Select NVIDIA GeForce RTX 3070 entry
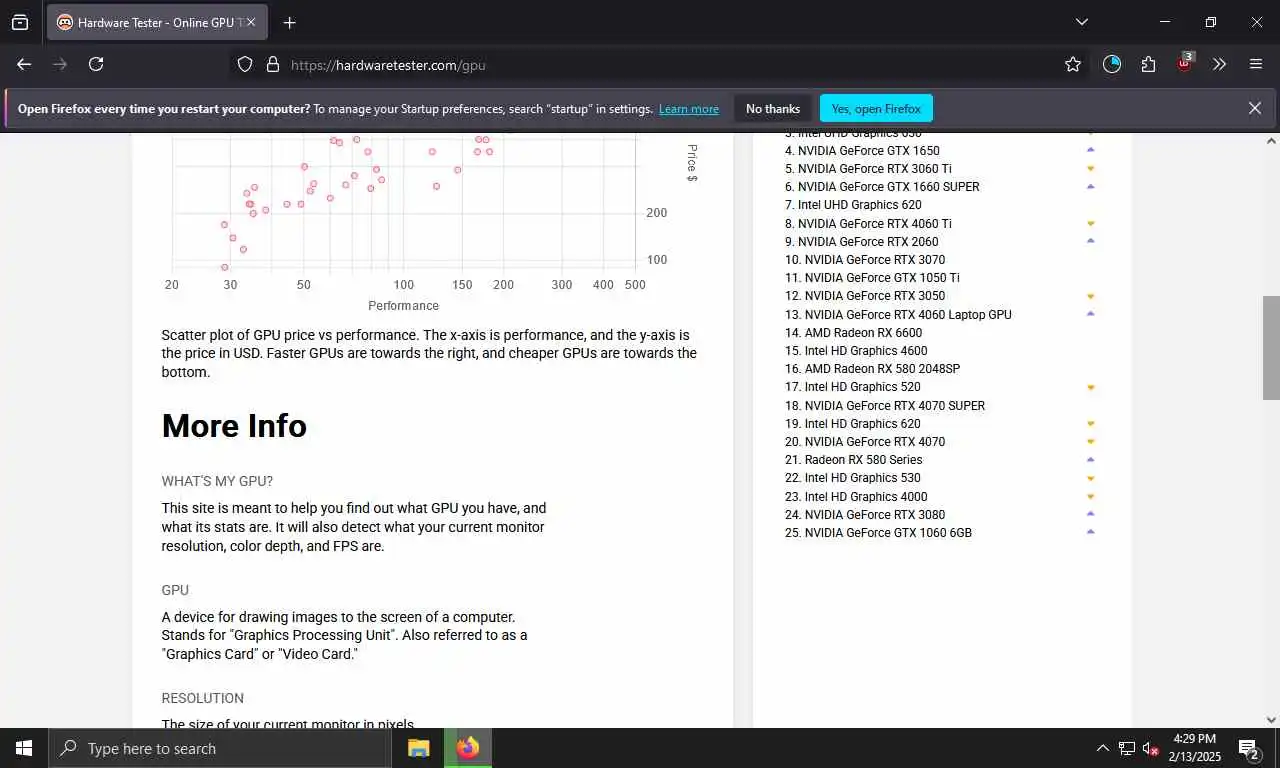Viewport: 1280px width, 768px height. click(x=875, y=260)
